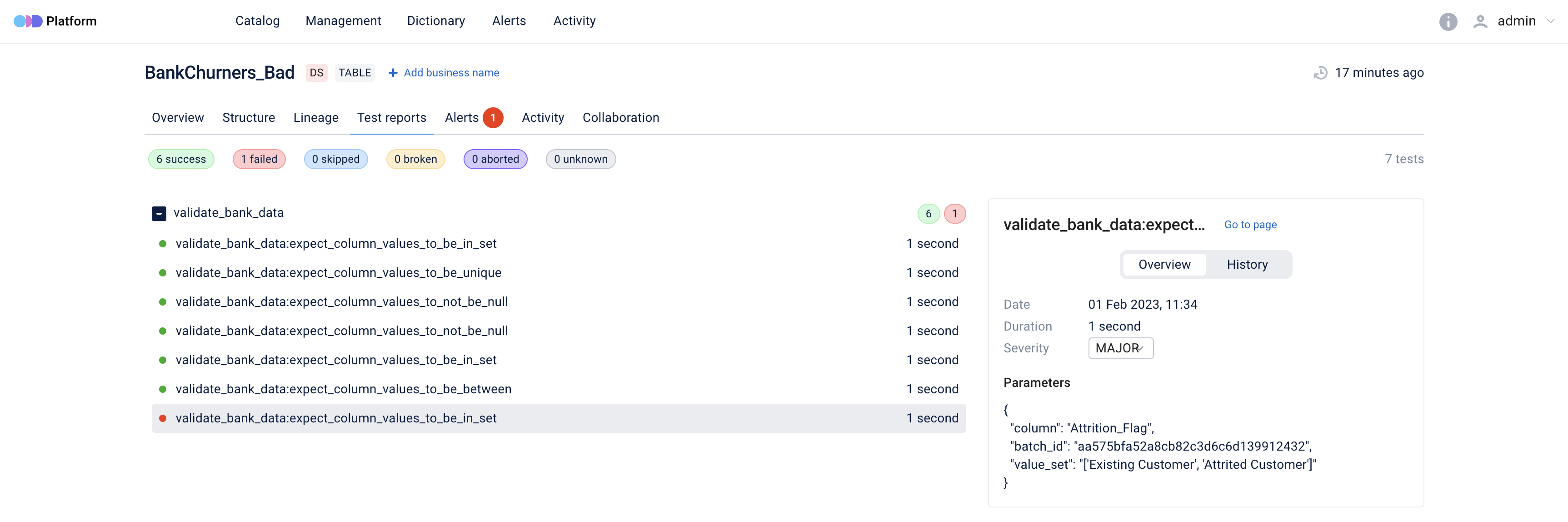This screenshot has width=1568, height=522.
Task: Toggle the 1 failed filter chip
Action: coord(259,160)
